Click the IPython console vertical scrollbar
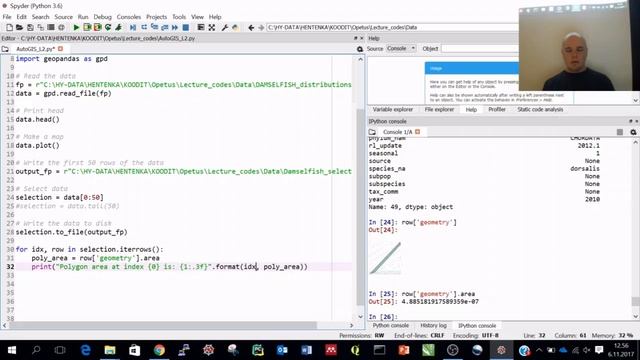This screenshot has height=360, width=640. 636,301
